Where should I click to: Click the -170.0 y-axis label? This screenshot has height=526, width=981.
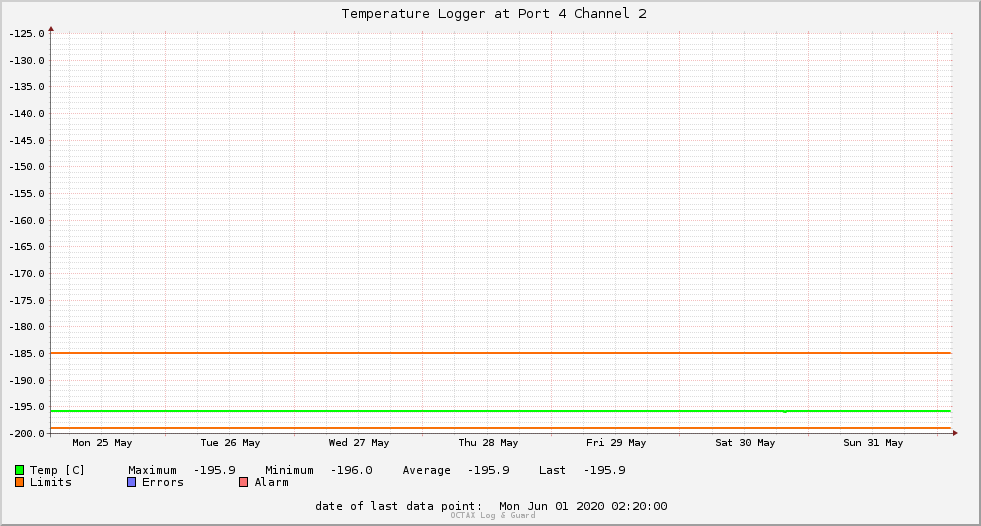click(x=27, y=274)
